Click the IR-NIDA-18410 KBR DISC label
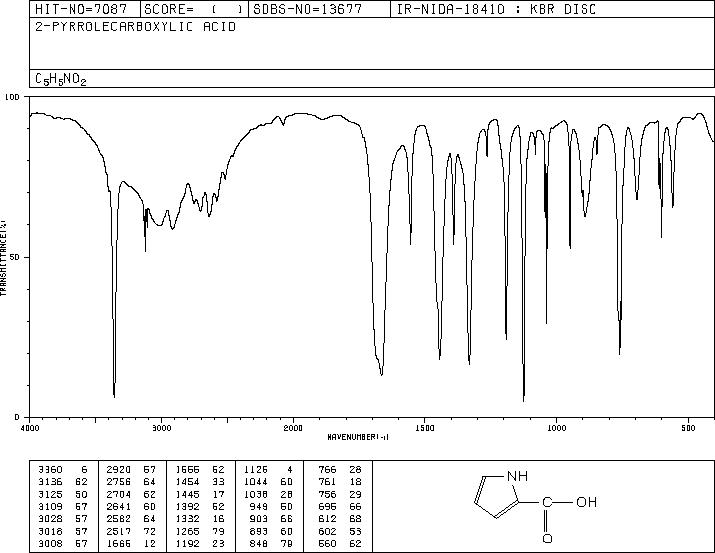 tap(496, 9)
